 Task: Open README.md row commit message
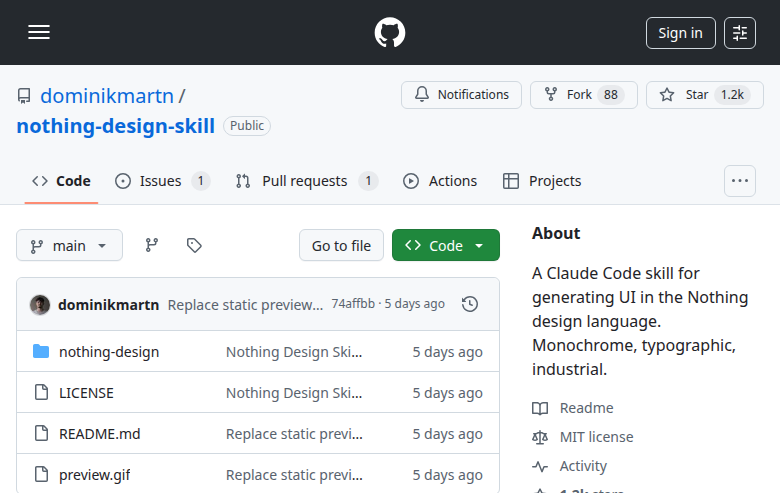point(294,434)
